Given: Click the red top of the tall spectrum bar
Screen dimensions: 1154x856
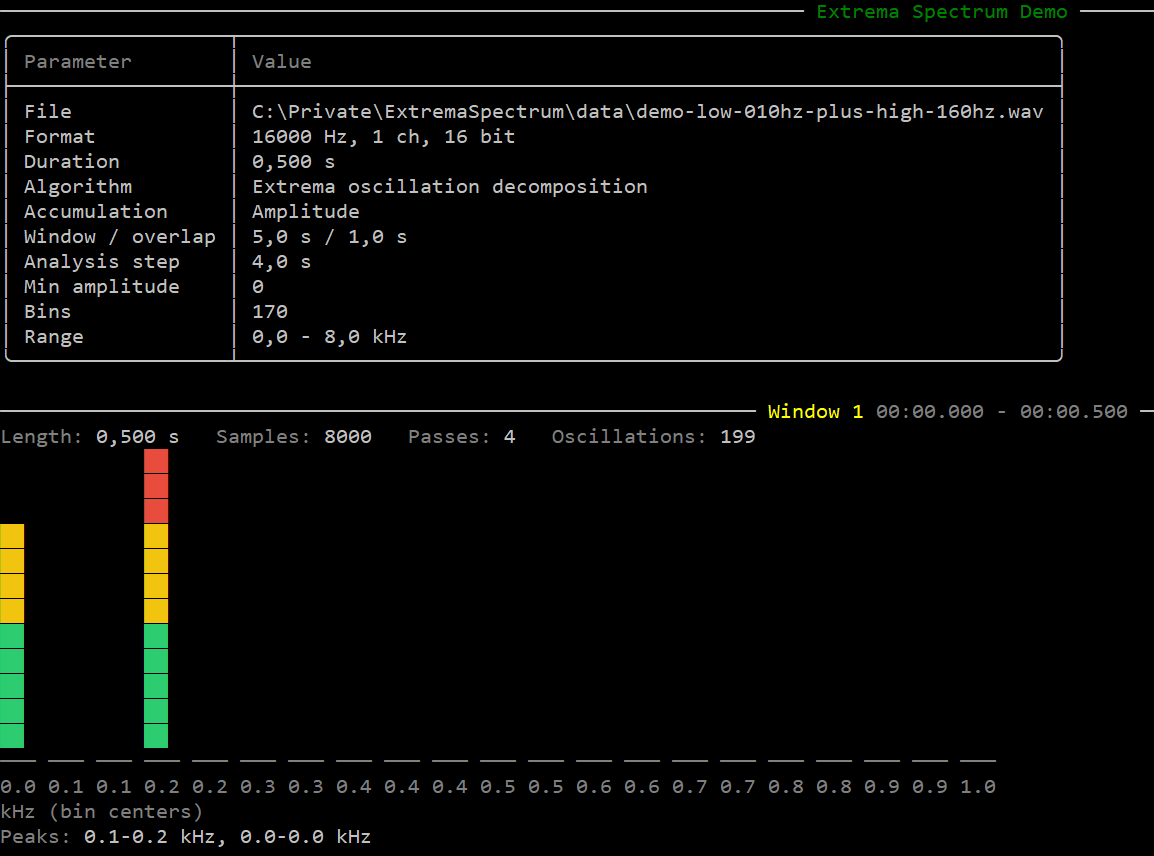Looking at the screenshot, I should click(156, 487).
